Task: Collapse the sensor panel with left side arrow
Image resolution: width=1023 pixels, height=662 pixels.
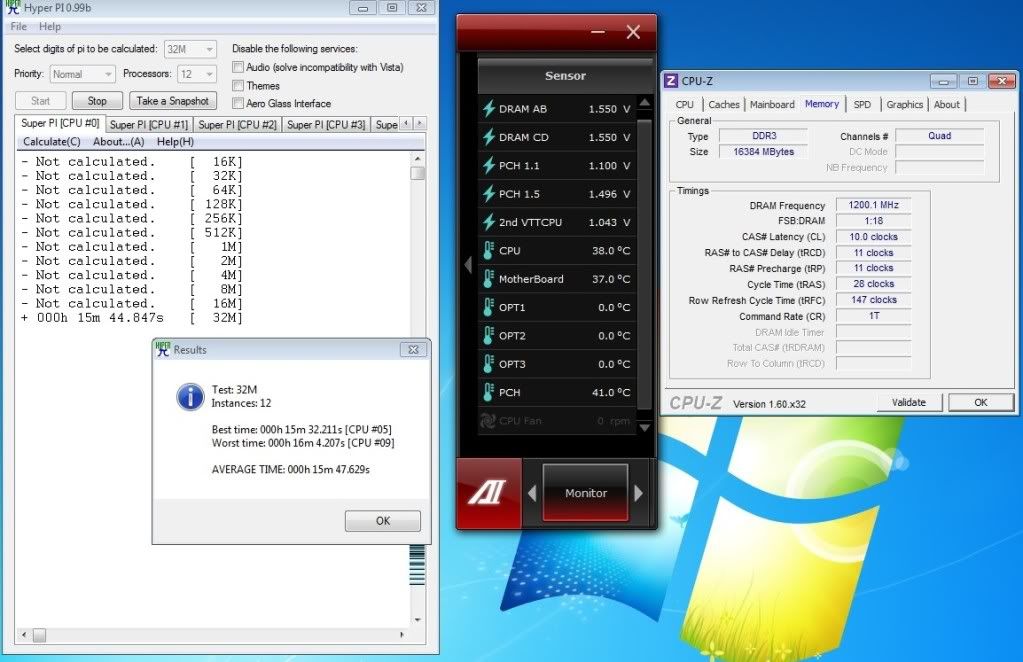Action: [x=468, y=265]
